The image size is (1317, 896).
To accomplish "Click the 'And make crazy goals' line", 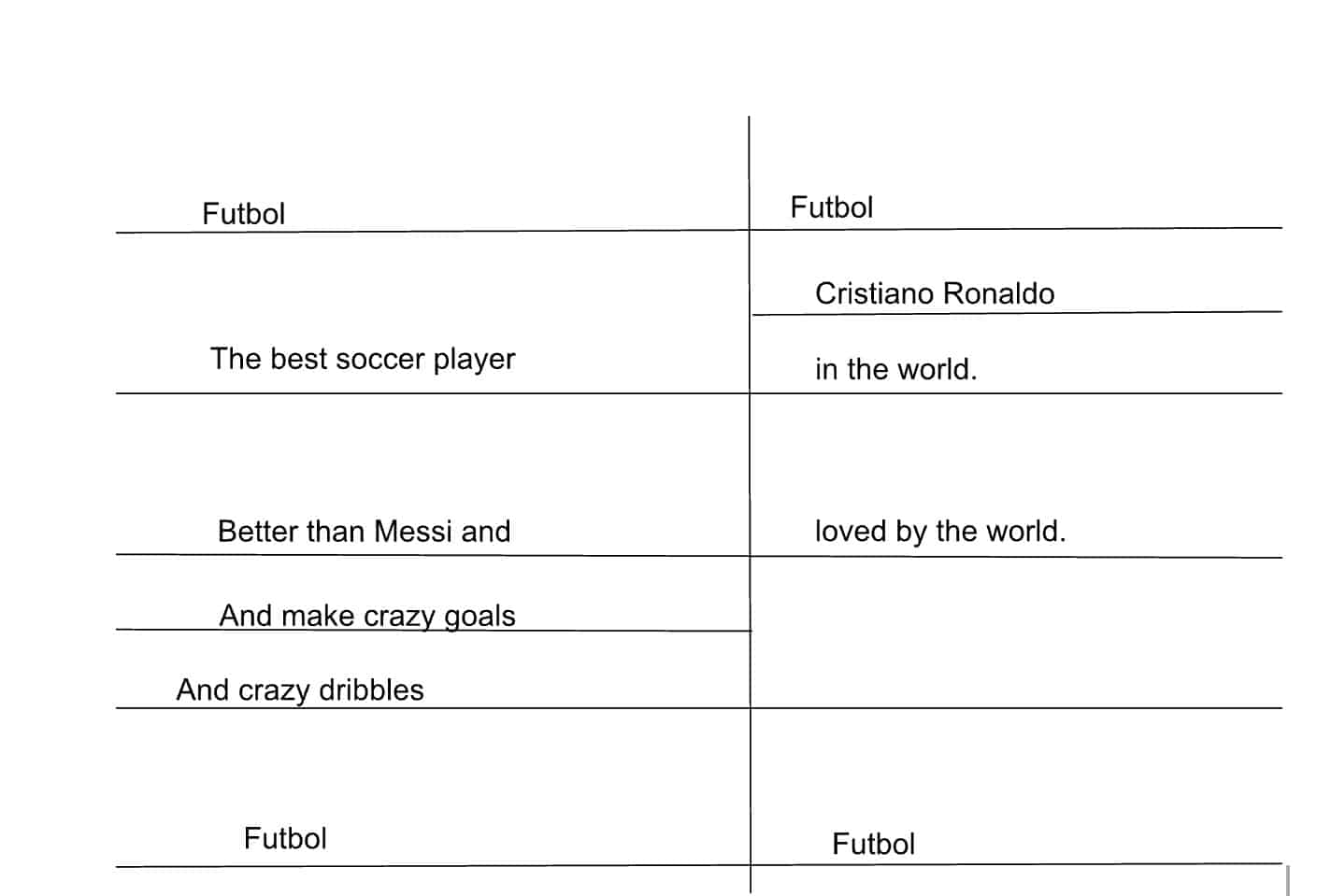I will 367,616.
